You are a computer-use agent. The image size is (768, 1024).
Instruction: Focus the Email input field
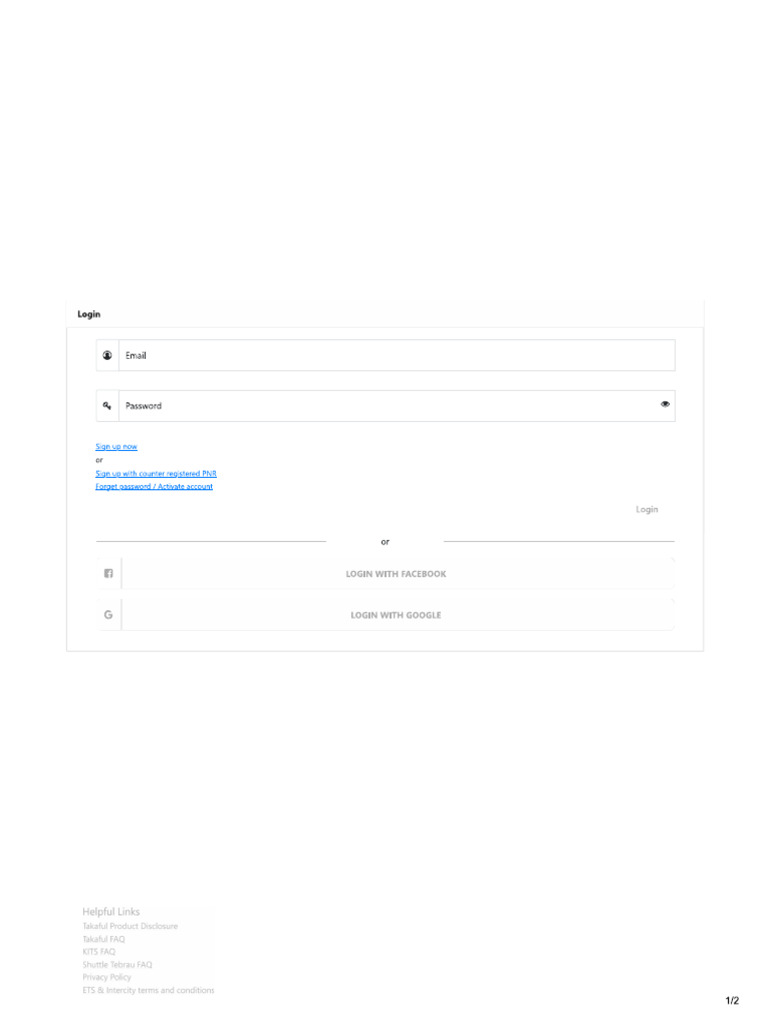pyautogui.click(x=396, y=355)
